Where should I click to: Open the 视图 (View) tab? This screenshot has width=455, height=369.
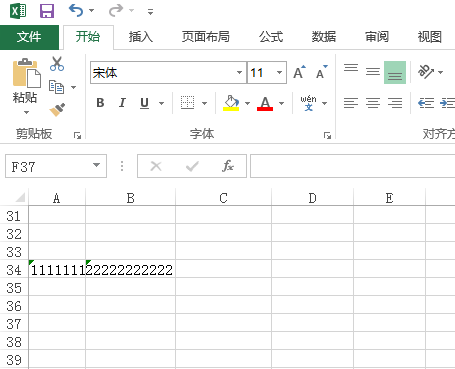point(430,37)
